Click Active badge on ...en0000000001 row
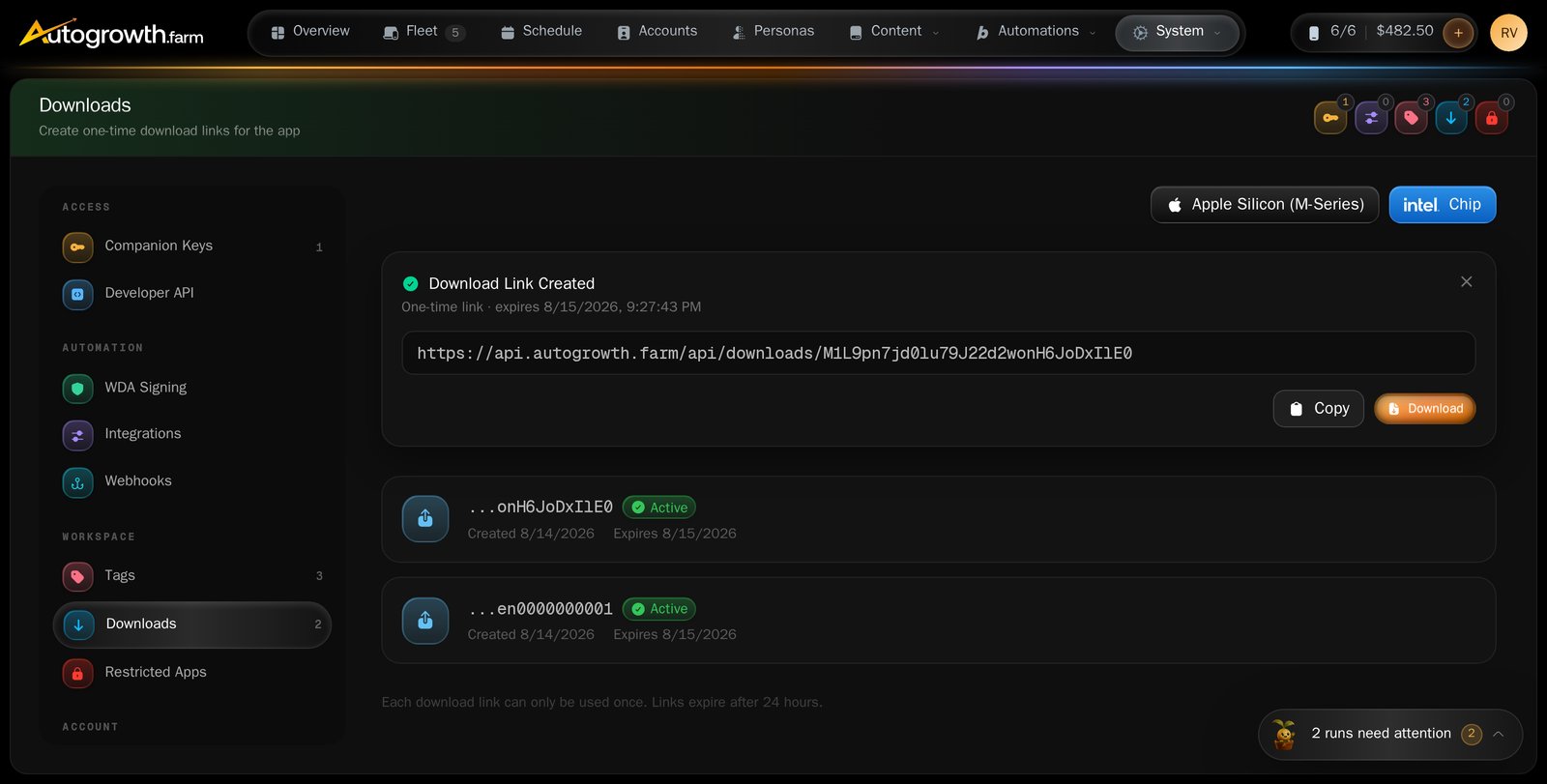The image size is (1547, 784). click(659, 609)
